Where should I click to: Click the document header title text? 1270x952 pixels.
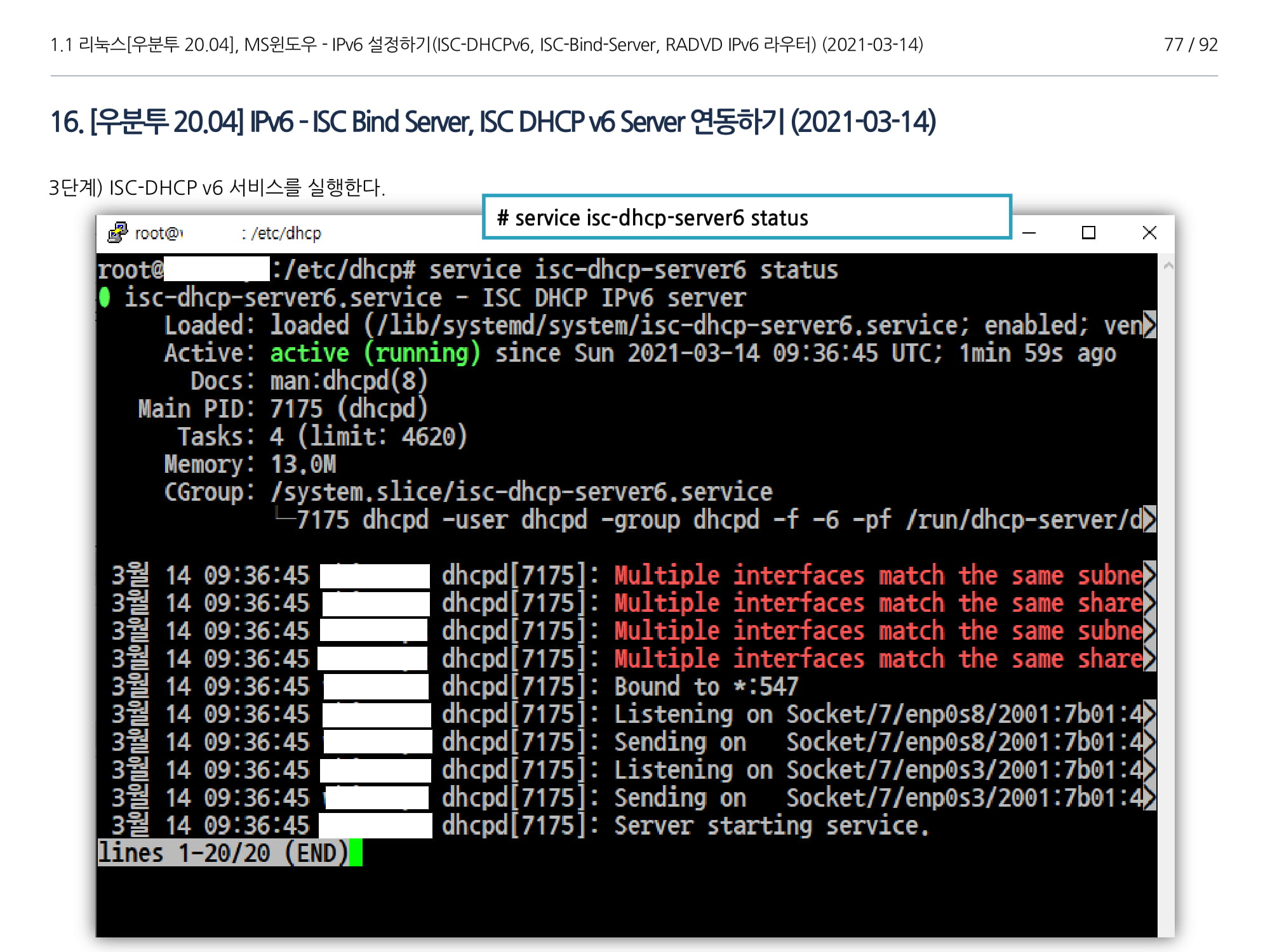pyautogui.click(x=486, y=44)
